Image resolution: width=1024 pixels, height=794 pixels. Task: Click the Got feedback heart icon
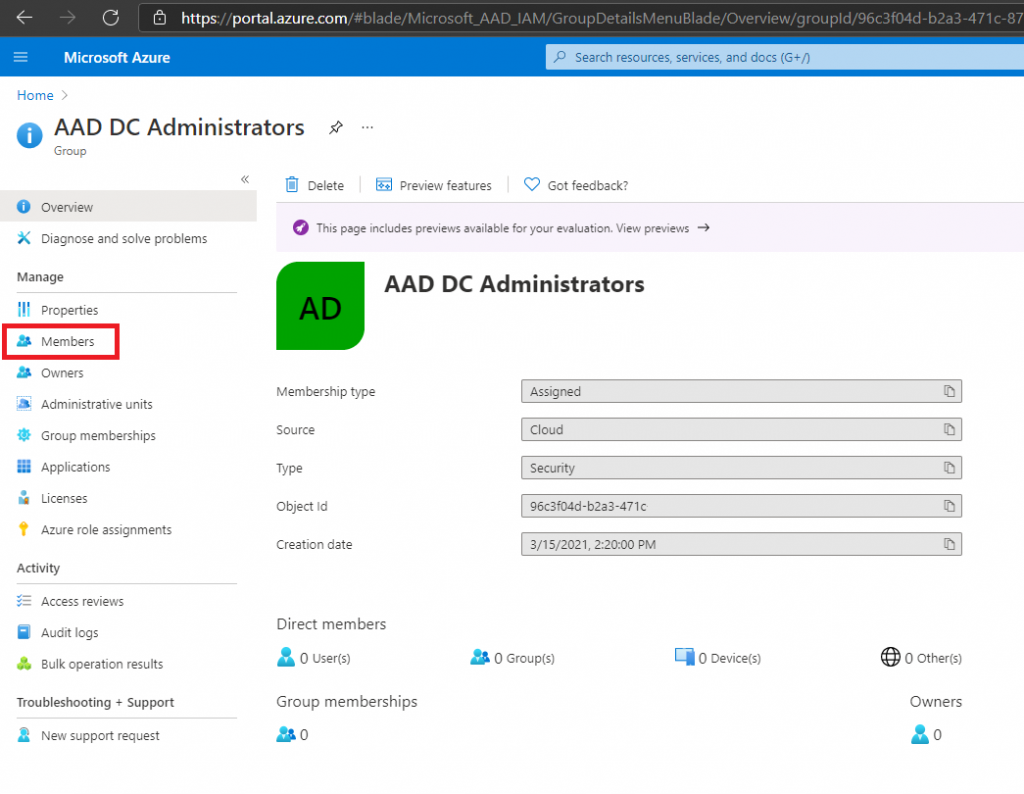(x=532, y=185)
